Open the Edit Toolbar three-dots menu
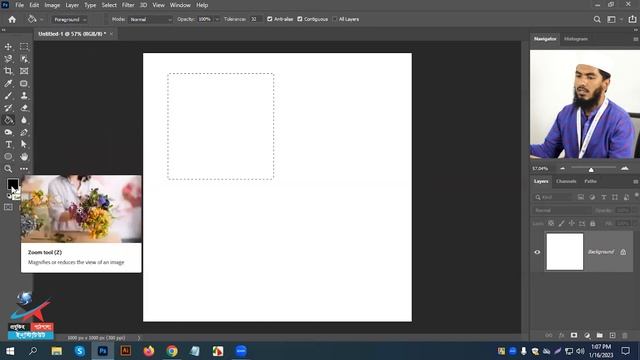640x360 pixels. click(x=24, y=169)
